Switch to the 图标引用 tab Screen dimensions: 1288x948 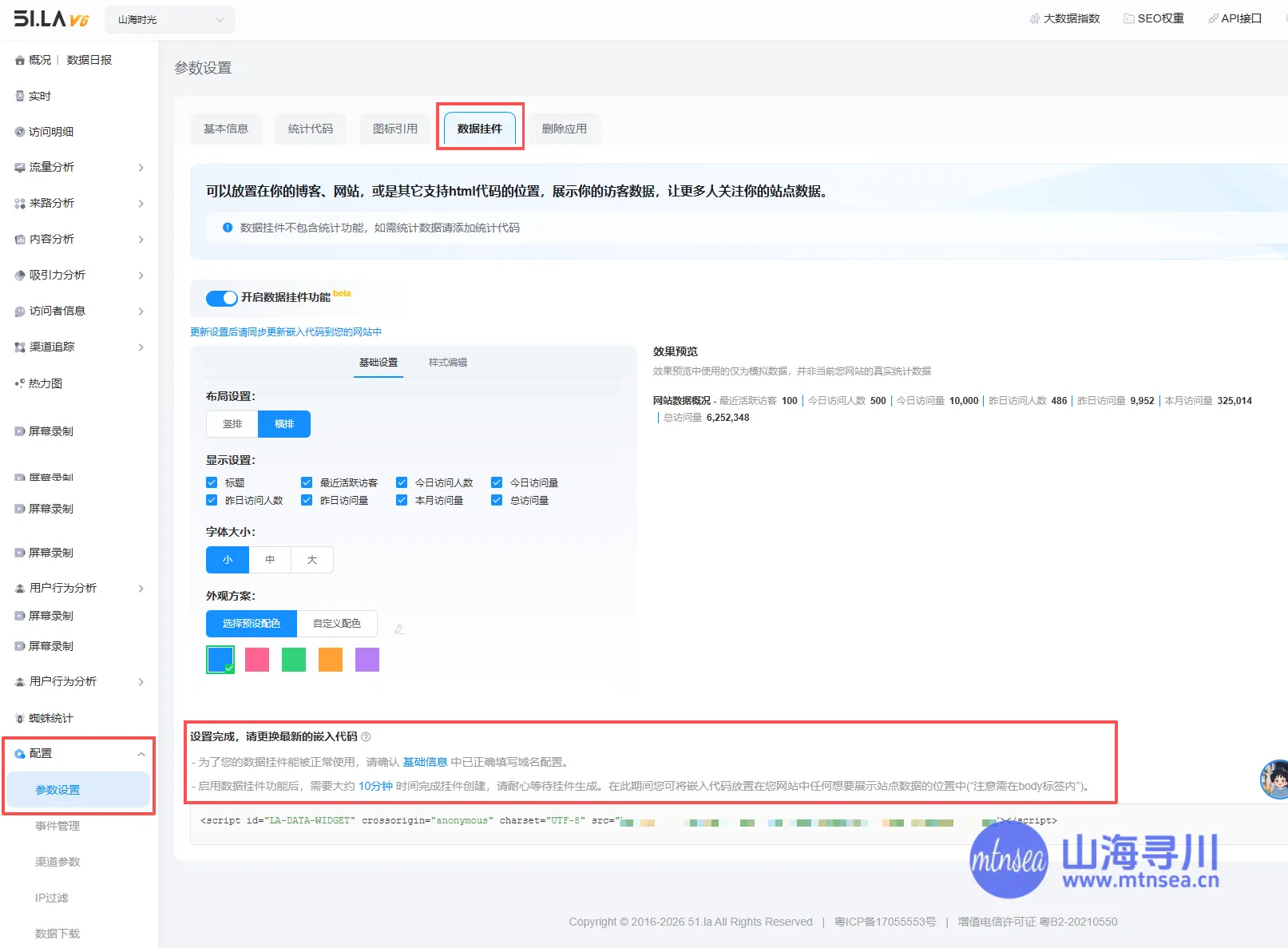[x=395, y=129]
